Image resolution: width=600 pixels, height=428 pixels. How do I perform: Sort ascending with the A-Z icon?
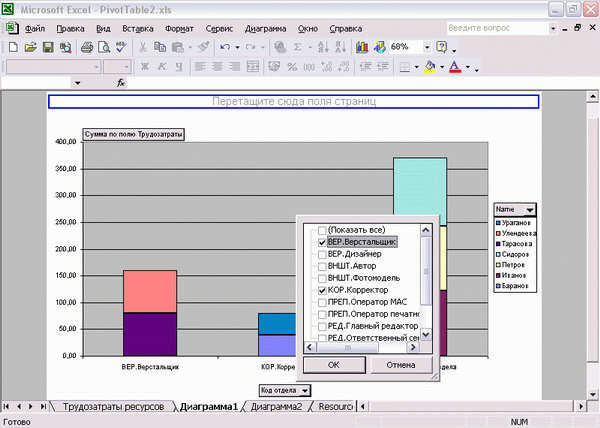[x=323, y=47]
